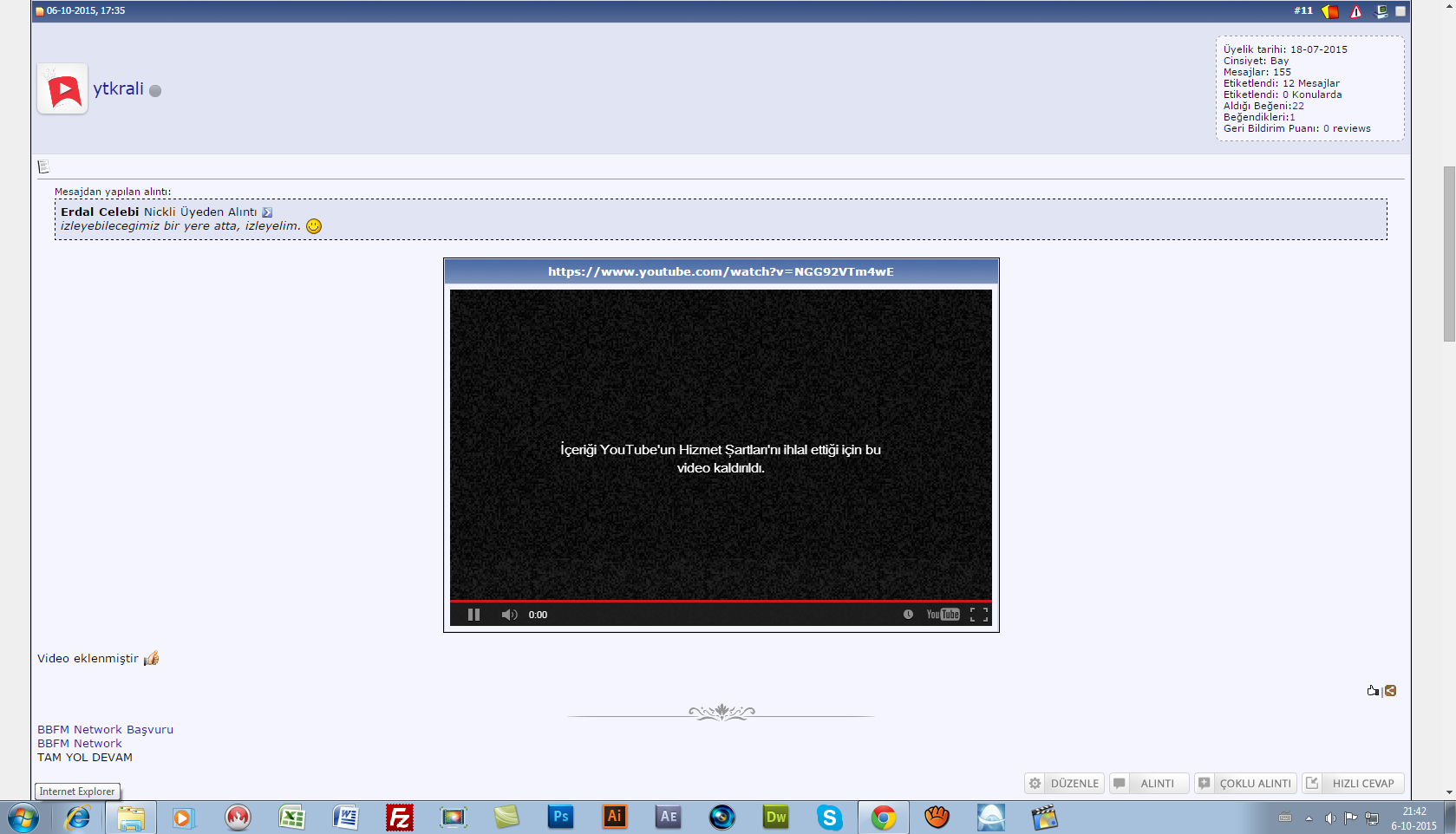Screen dimensions: 1456x834
Task: Pause the YouTube video player
Action: (473, 615)
